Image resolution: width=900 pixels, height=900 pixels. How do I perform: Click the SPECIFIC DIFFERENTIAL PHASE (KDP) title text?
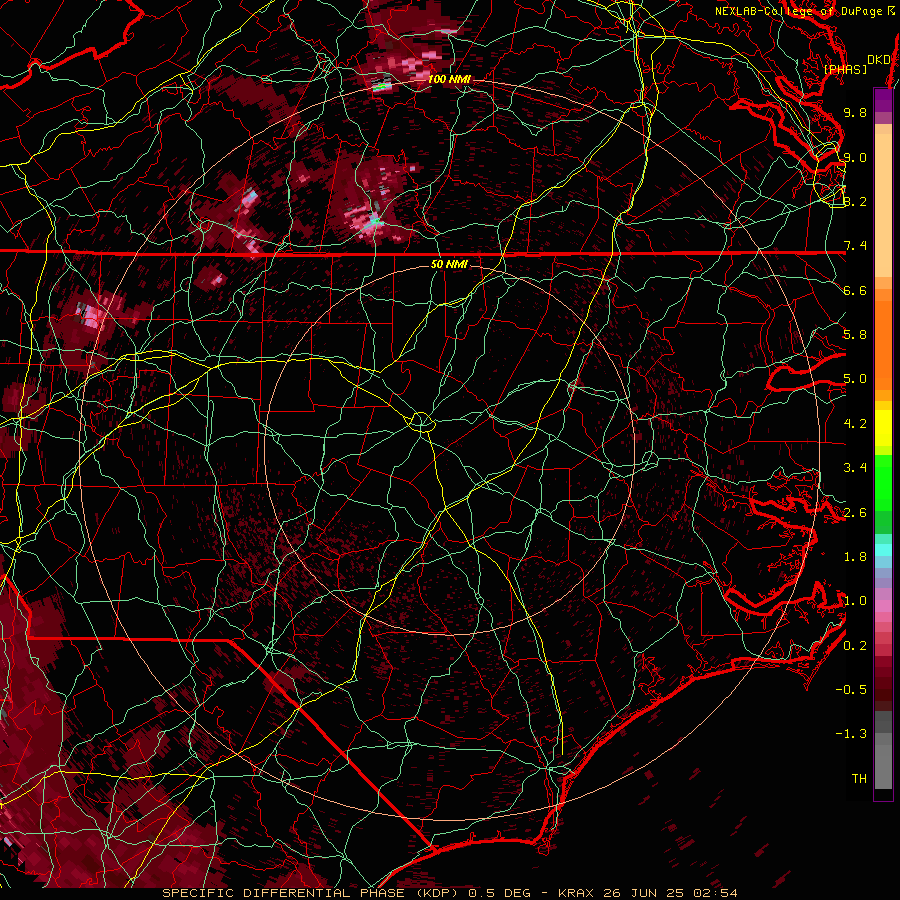pyautogui.click(x=312, y=893)
